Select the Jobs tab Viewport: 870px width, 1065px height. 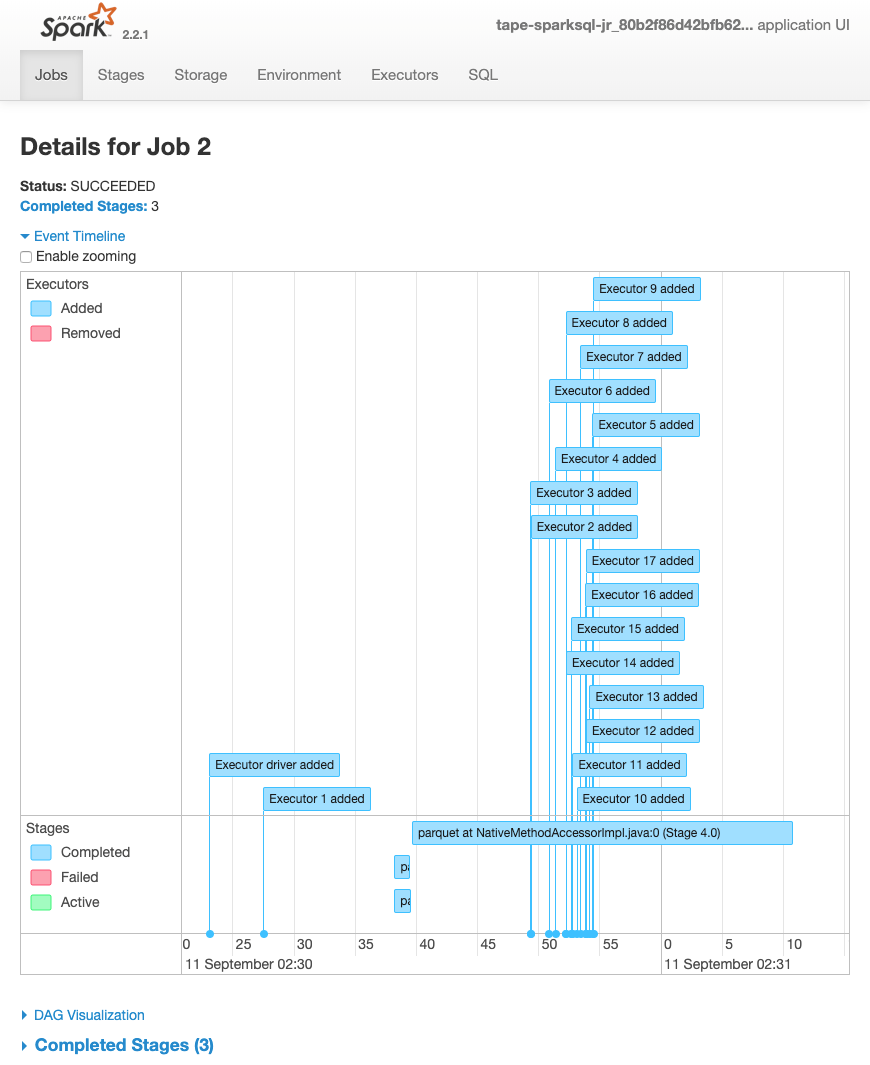50,75
